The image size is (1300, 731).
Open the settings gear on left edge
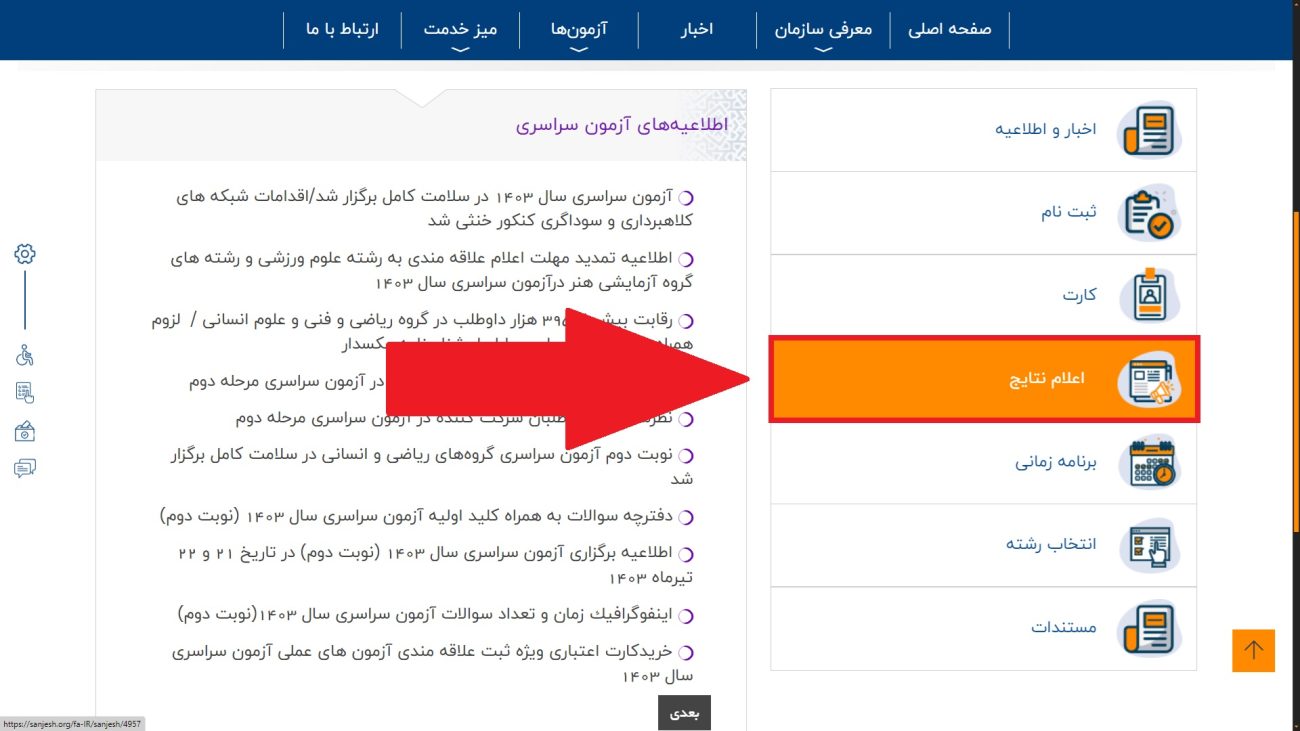[x=25, y=254]
